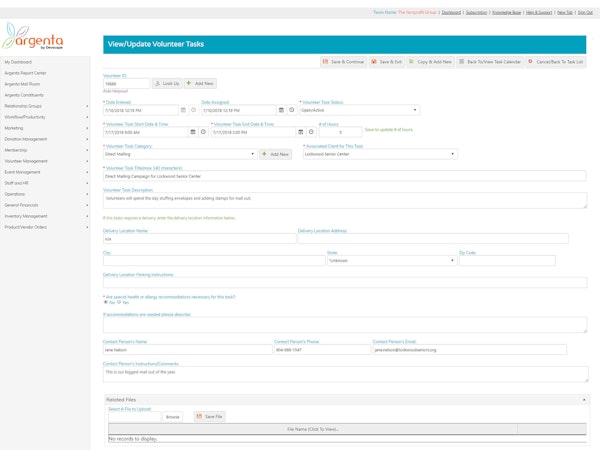The image size is (600, 450).
Task: Click Add New beside Task Category
Action: coord(276,154)
